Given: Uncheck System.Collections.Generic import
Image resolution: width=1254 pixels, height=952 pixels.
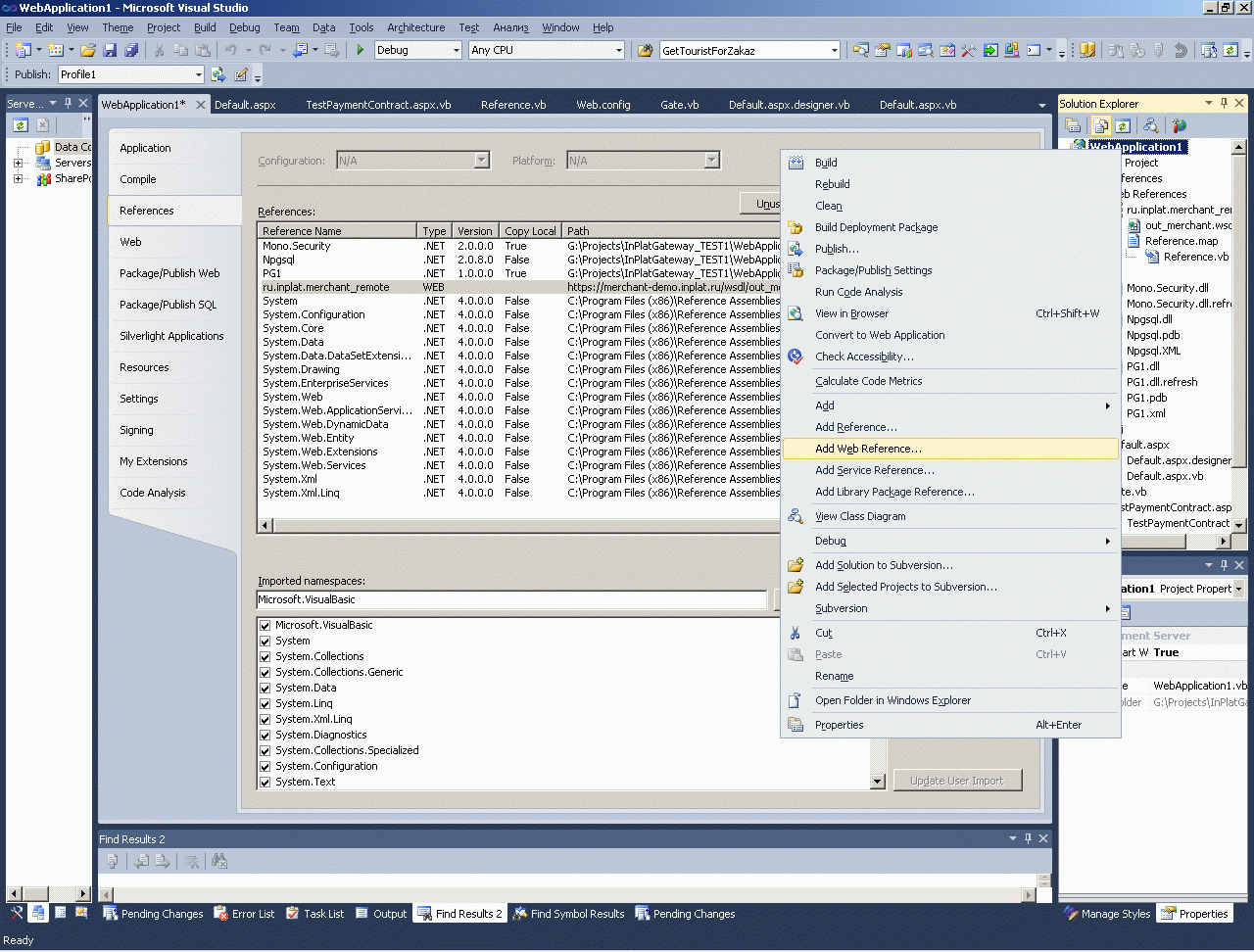Looking at the screenshot, I should pyautogui.click(x=265, y=672).
